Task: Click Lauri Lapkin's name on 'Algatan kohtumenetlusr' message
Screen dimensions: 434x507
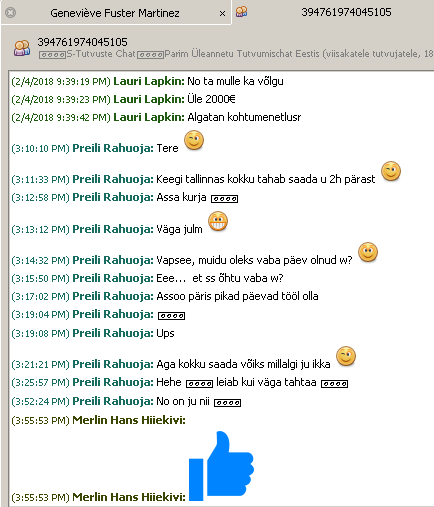Action: coord(149,117)
